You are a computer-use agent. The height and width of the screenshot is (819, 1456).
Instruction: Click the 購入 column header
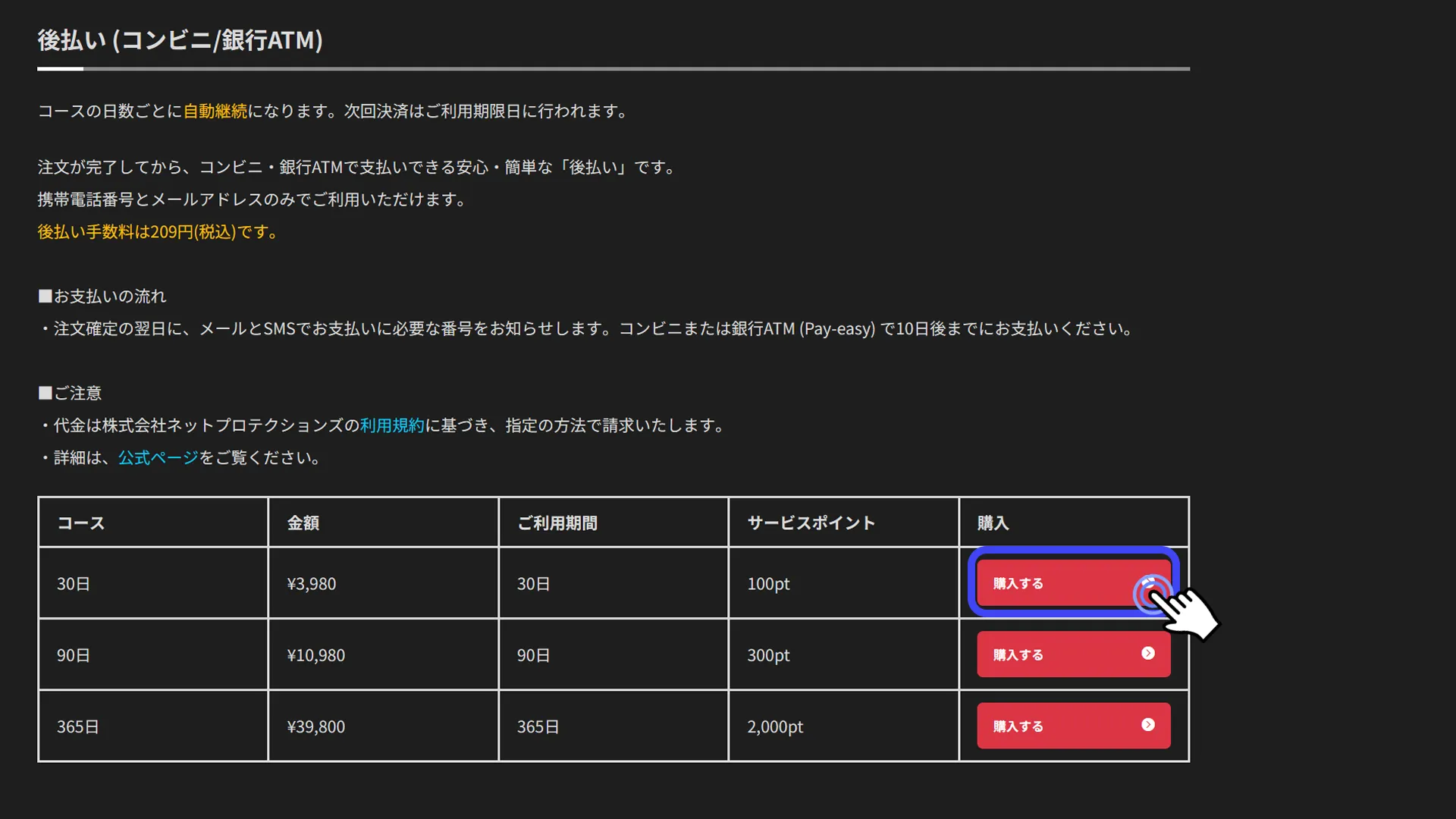point(993,523)
